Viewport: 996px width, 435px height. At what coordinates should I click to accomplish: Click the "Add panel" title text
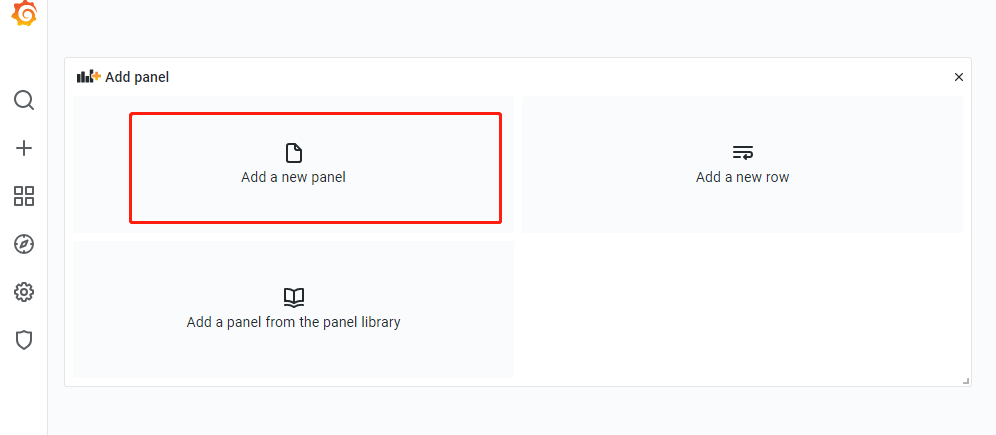click(x=137, y=77)
